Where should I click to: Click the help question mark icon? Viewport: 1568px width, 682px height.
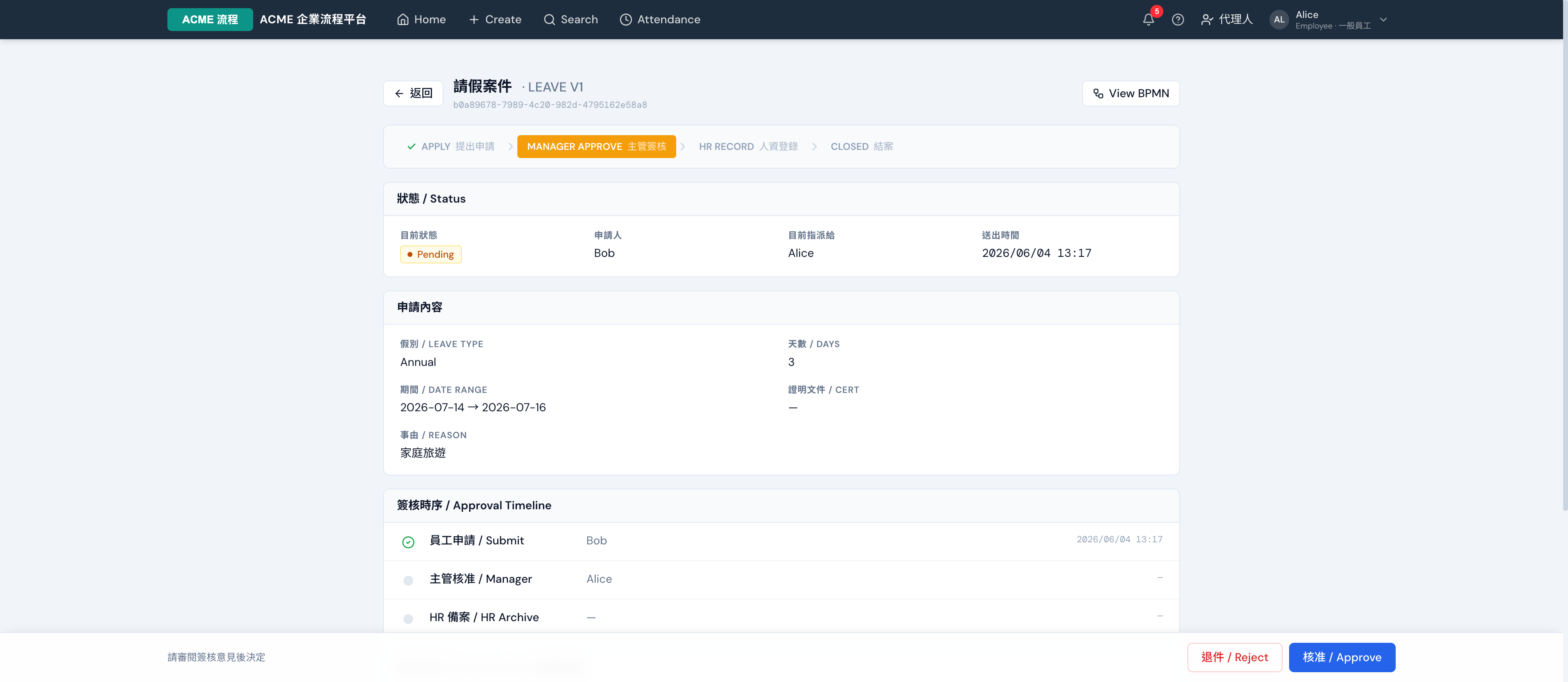(1178, 20)
